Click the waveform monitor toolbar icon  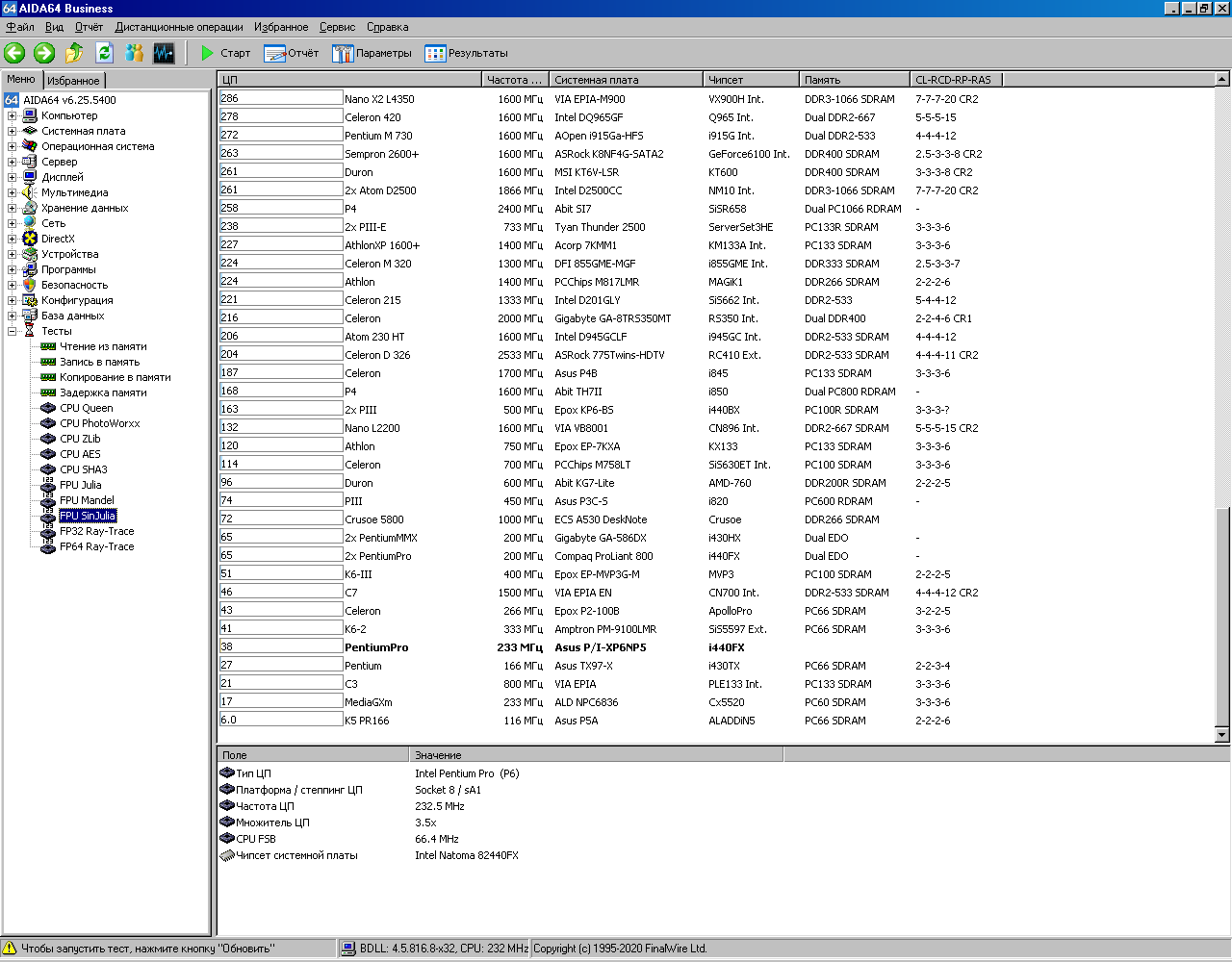coord(164,53)
